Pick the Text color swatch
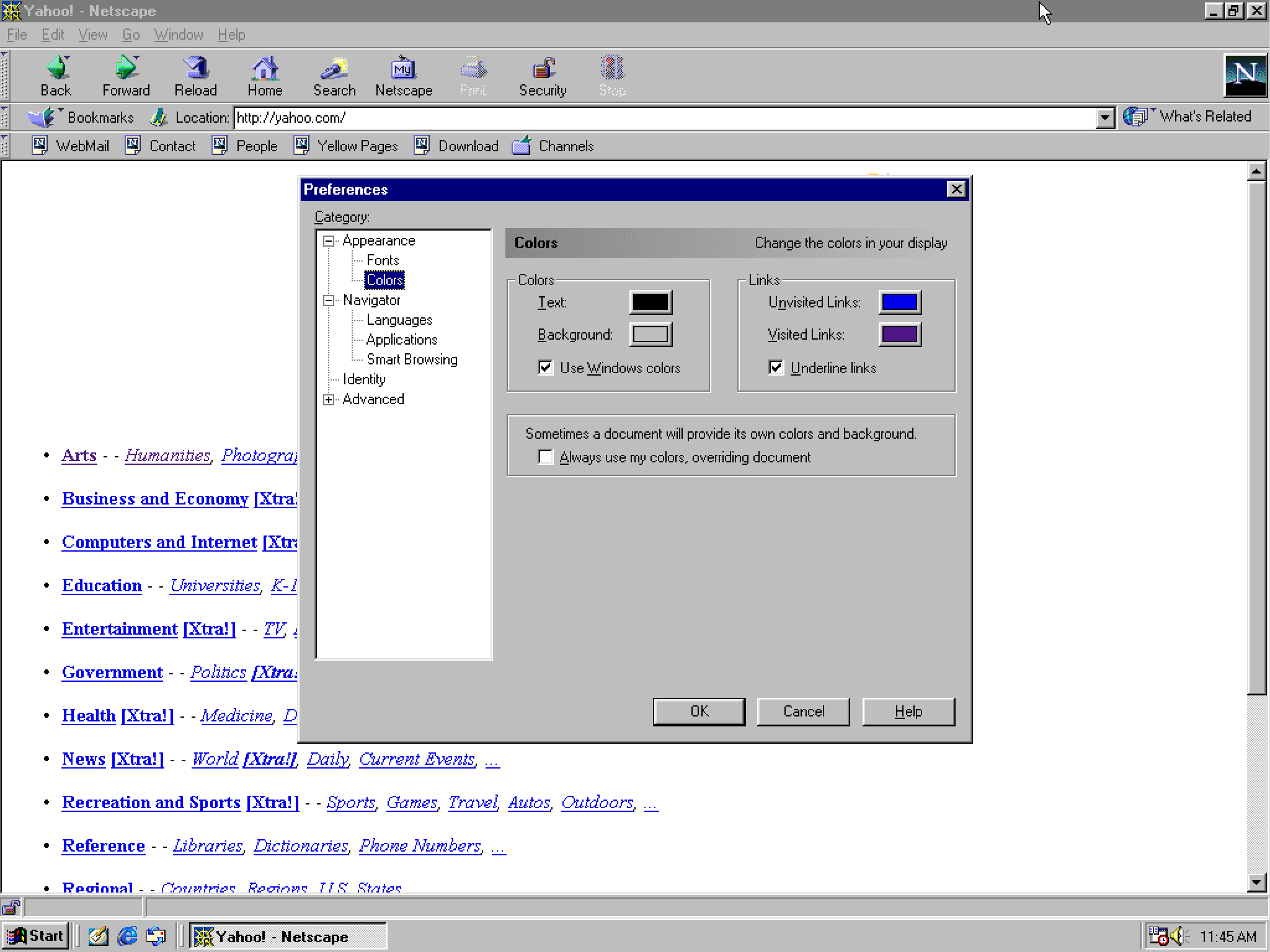The image size is (1270, 952). point(651,302)
